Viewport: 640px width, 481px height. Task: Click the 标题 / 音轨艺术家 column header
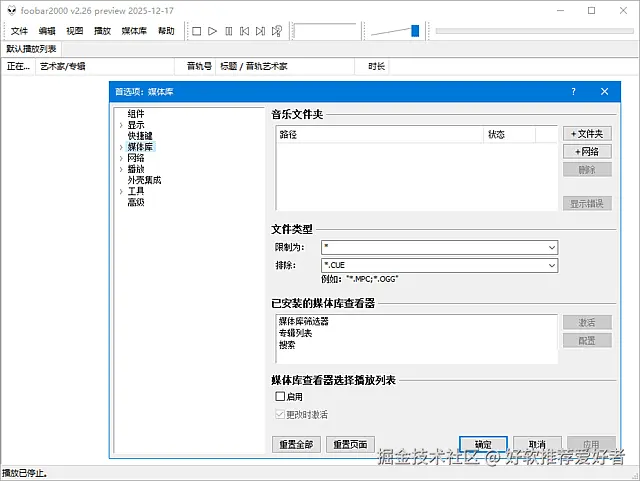pyautogui.click(x=285, y=66)
